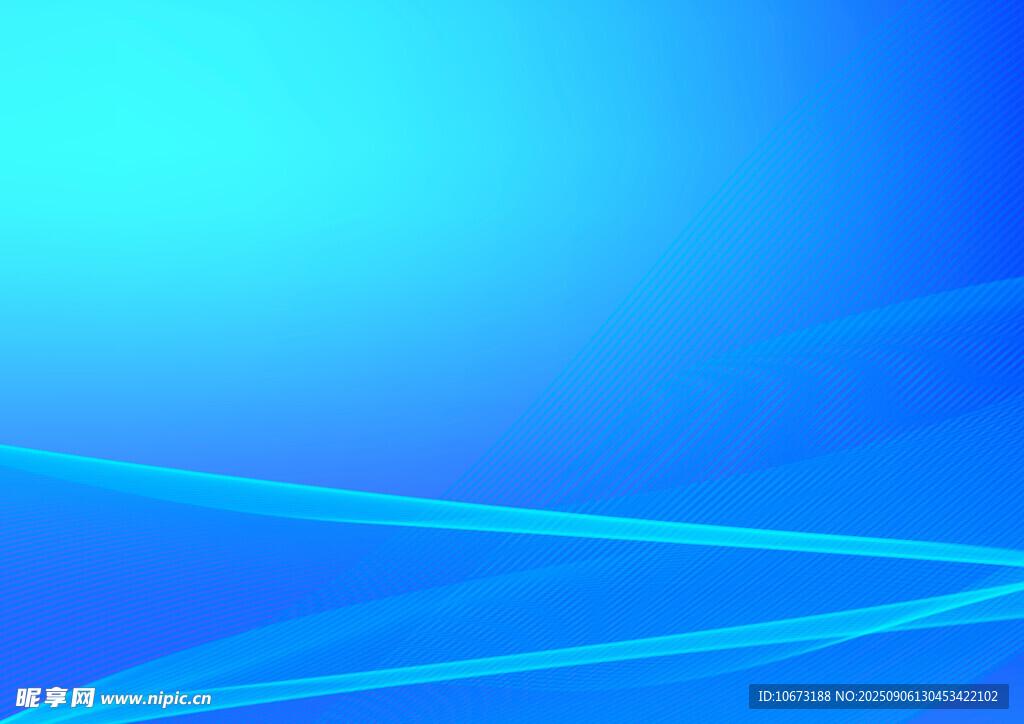Click the upper glowing cyan wave line
The height and width of the screenshot is (724, 1024).
[500, 517]
